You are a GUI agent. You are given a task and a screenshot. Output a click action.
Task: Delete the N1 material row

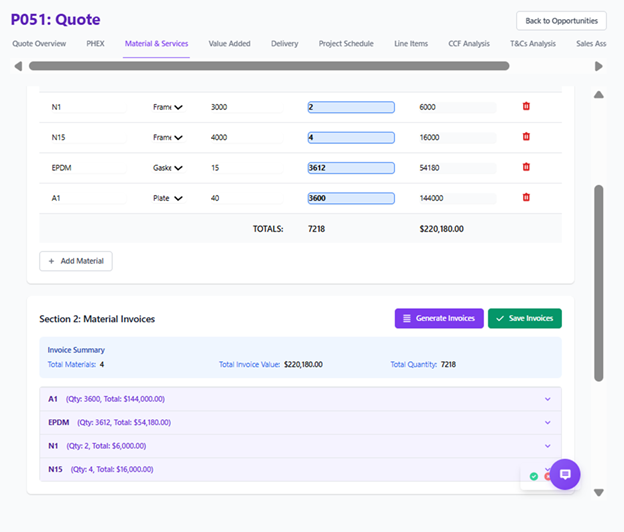pos(526,106)
